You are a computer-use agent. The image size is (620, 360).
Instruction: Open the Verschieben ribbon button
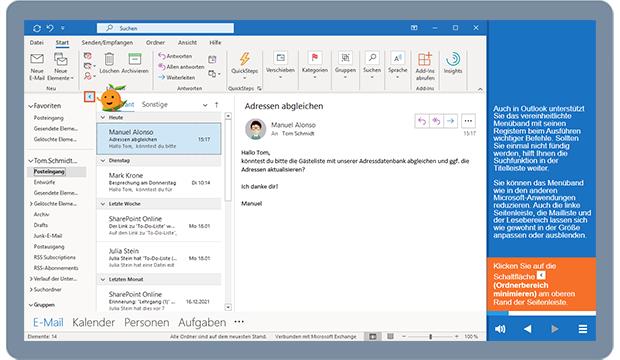point(280,65)
